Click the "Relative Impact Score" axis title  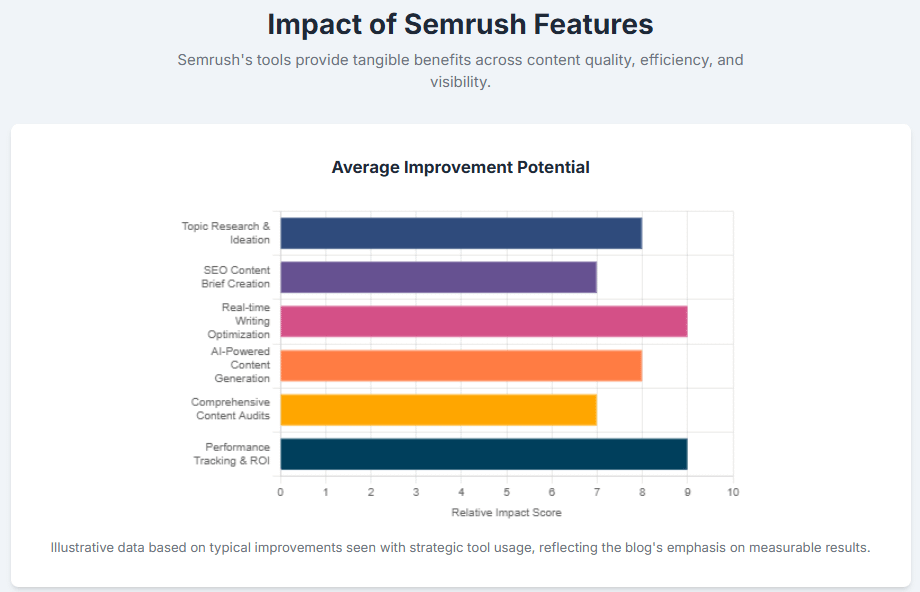point(506,513)
